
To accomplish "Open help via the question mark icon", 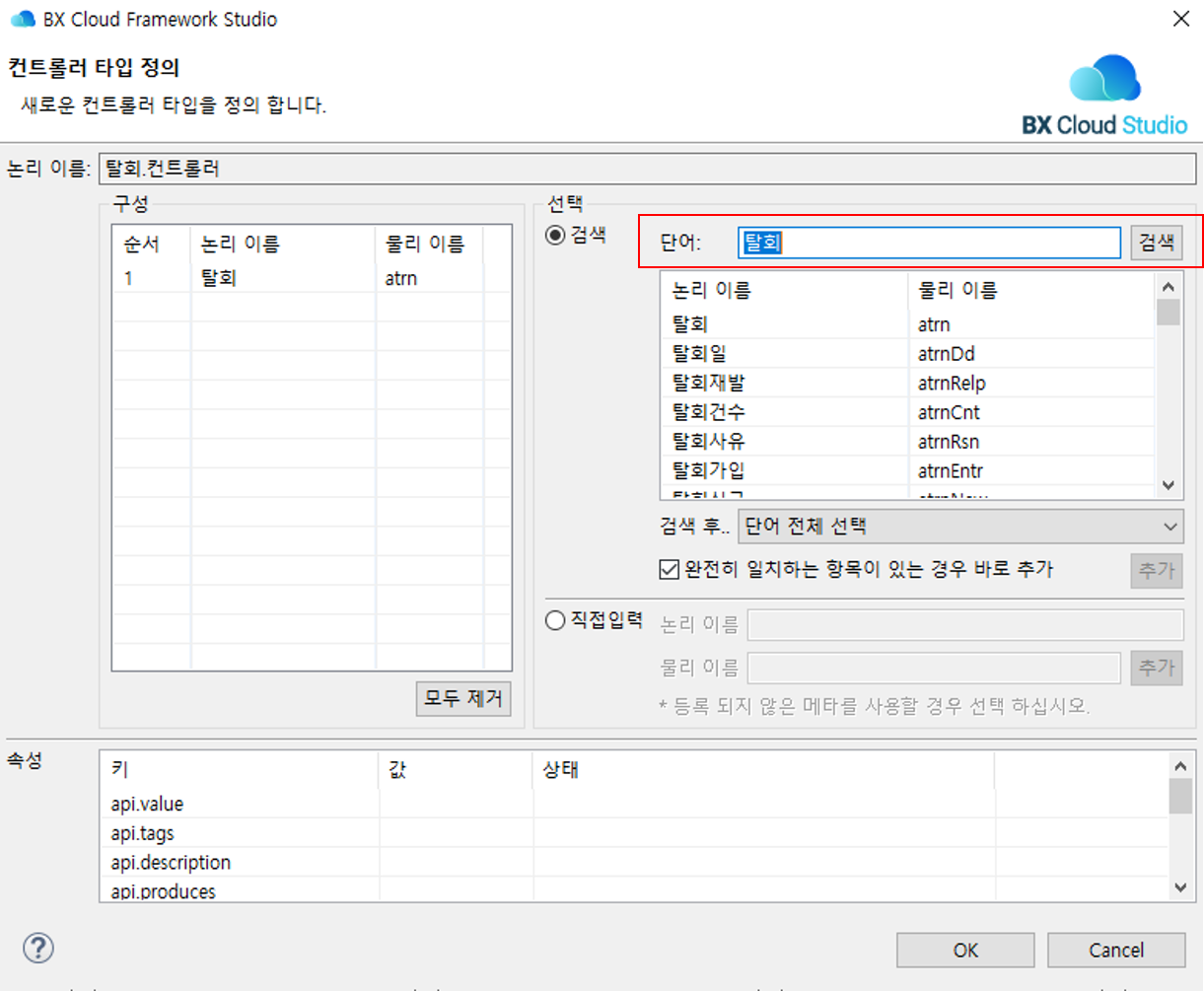I will click(x=37, y=948).
